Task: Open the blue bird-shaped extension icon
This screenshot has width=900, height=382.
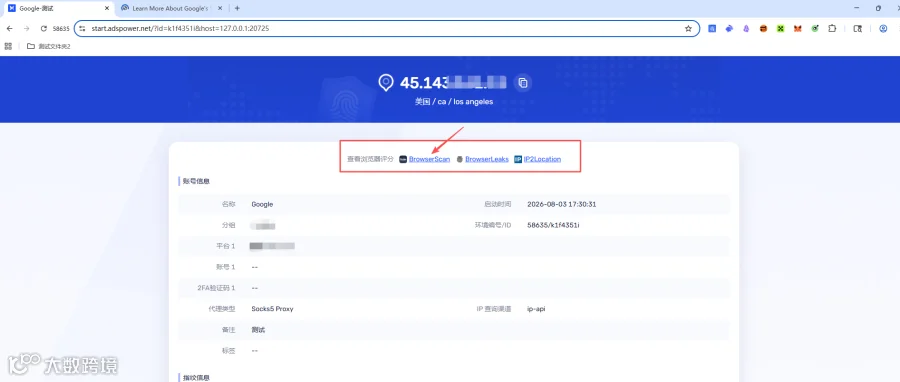Action: pyautogui.click(x=729, y=29)
